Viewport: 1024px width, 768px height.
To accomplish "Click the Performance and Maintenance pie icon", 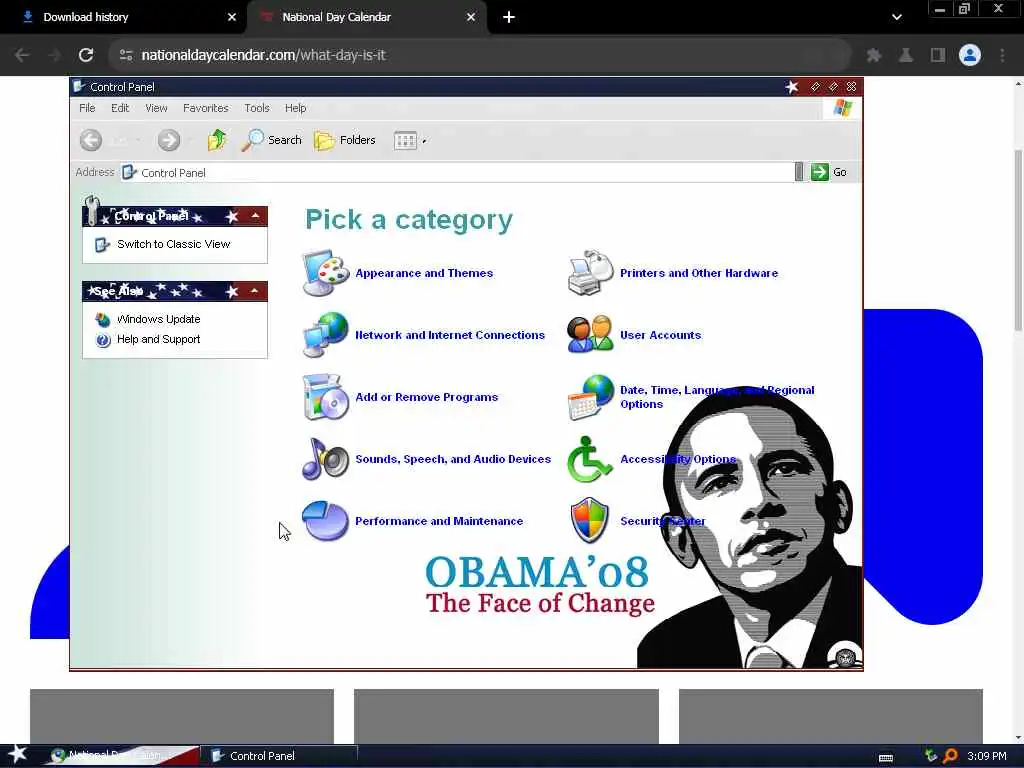I will point(325,520).
